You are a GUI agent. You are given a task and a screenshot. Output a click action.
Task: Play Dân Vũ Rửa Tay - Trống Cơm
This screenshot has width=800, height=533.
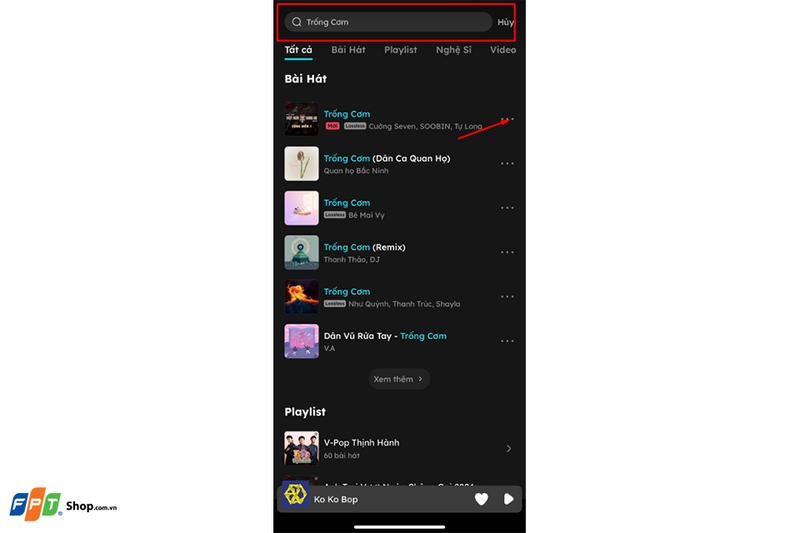tap(385, 336)
